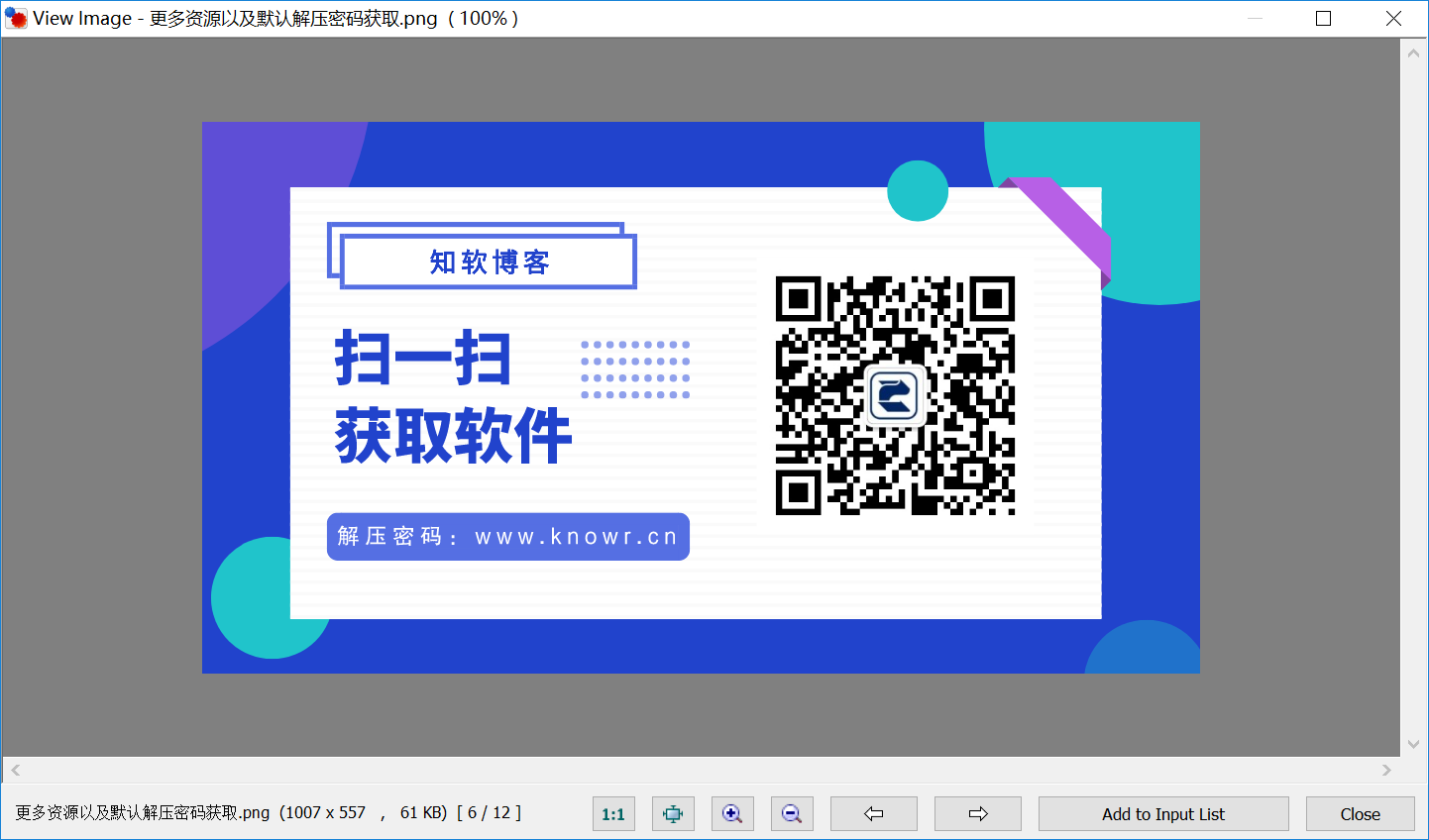Click the QR code in the image
This screenshot has height=840, width=1429.
(x=896, y=395)
